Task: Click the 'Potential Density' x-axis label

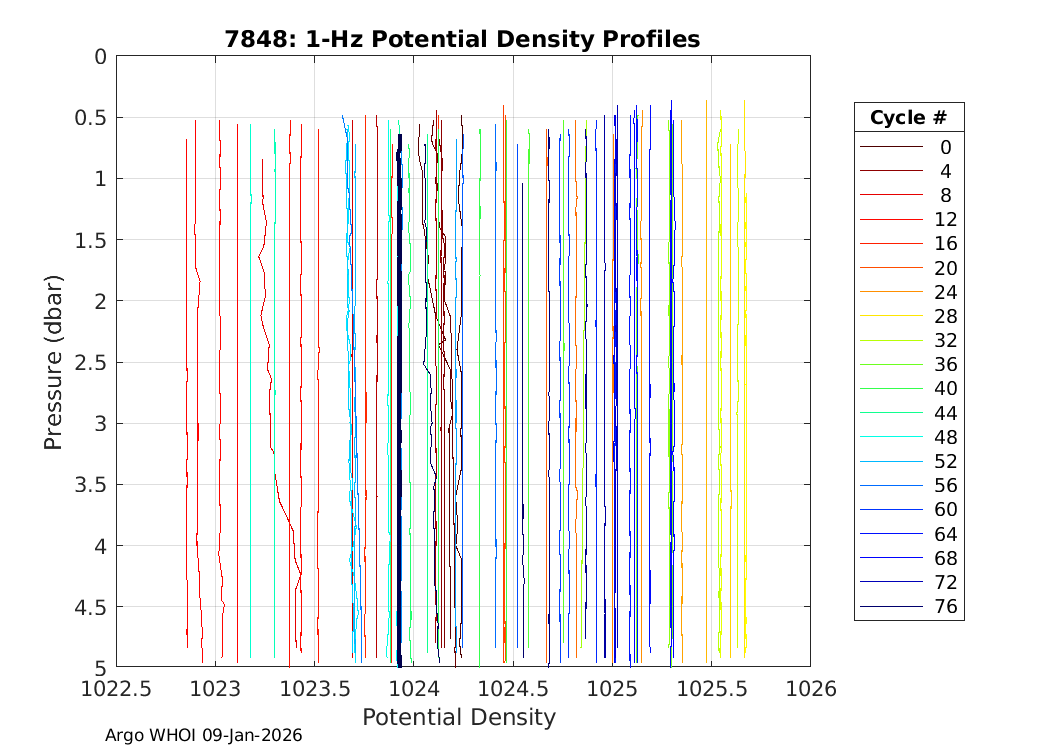Action: click(x=458, y=717)
